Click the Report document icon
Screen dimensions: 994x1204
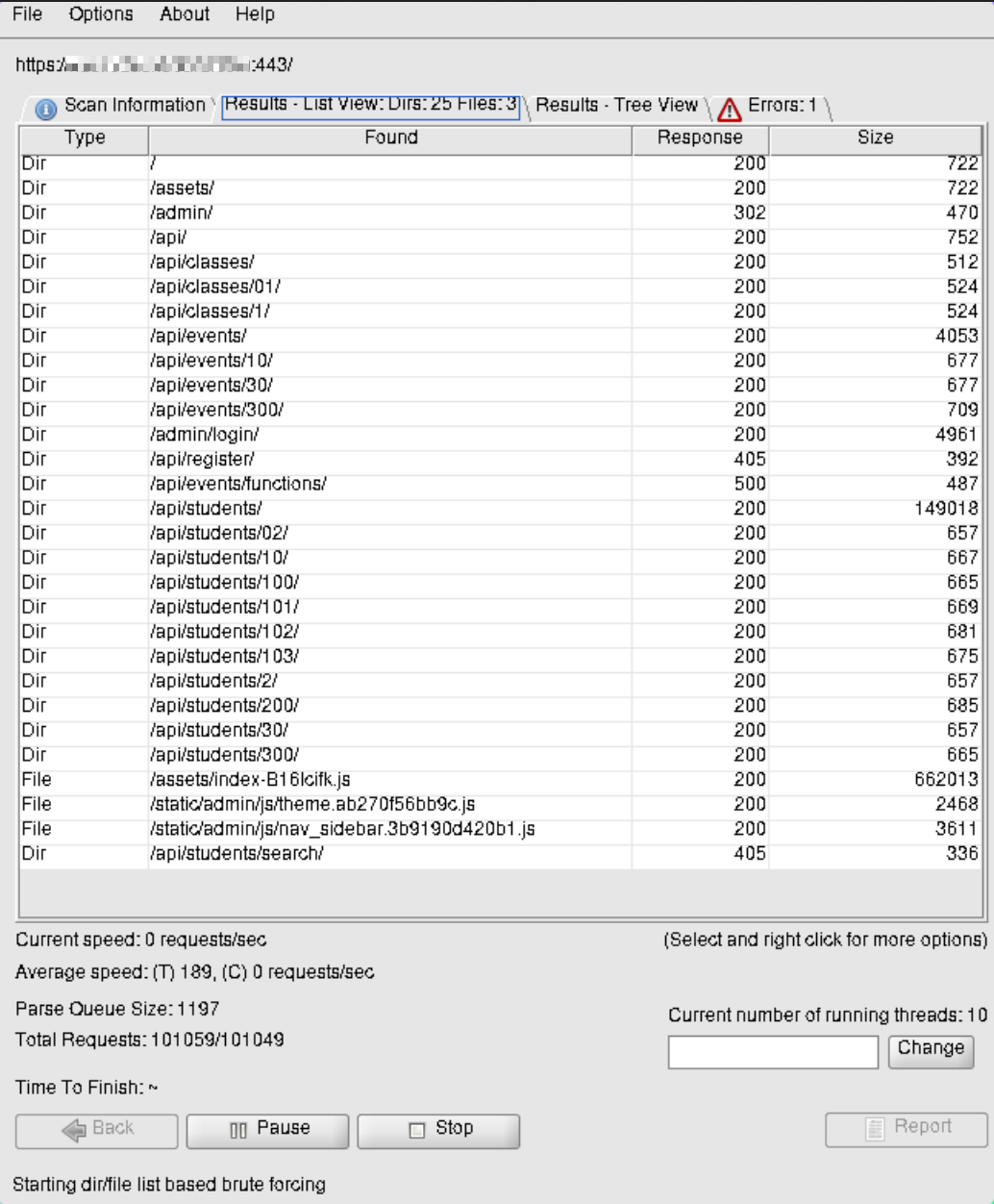874,1129
